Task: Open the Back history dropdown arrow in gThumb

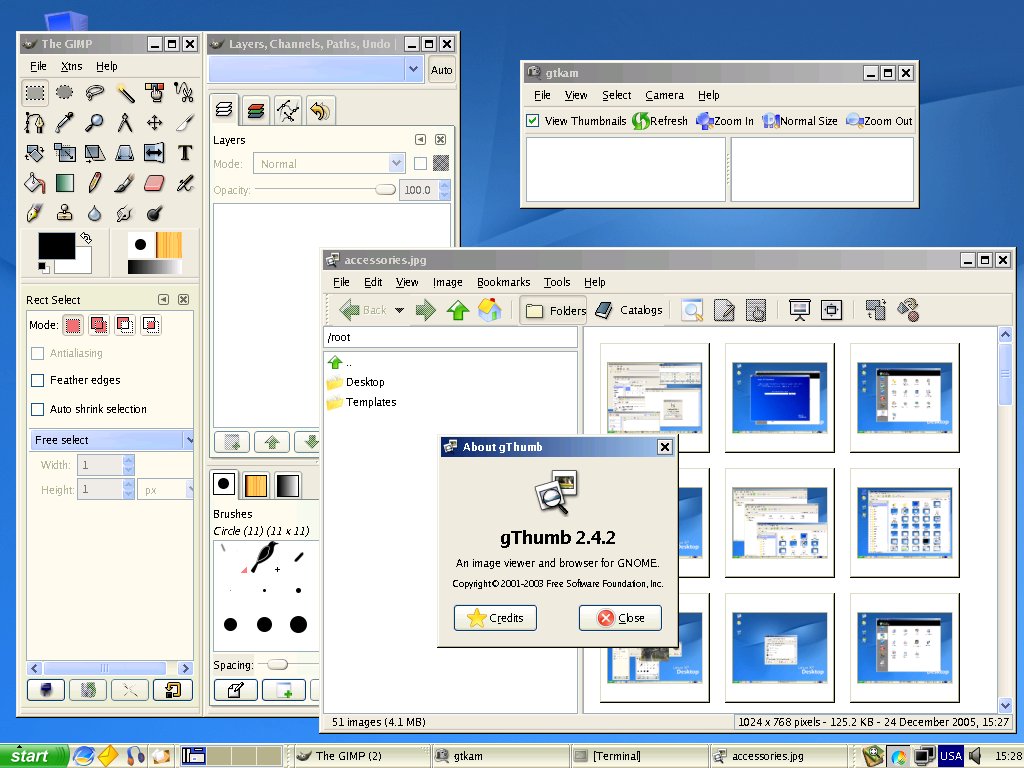Action: (399, 310)
